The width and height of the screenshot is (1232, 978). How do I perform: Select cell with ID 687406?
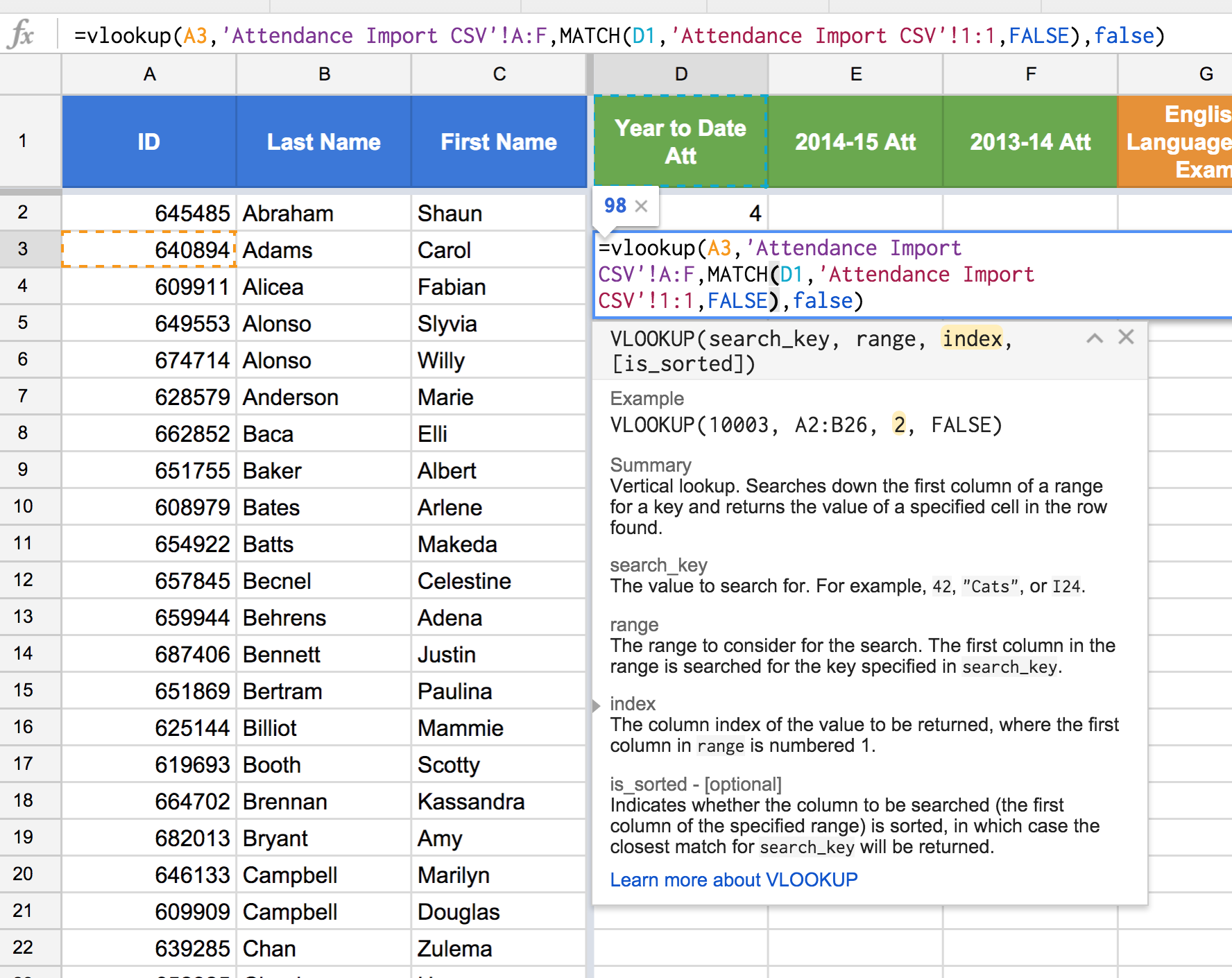(149, 654)
